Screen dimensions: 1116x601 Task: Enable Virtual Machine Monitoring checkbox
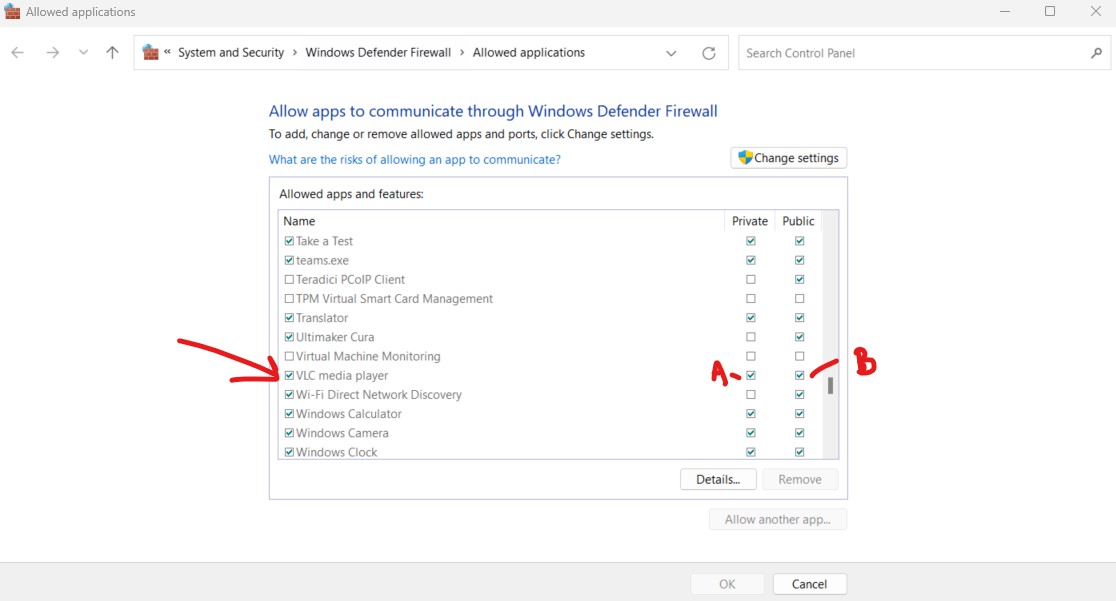coord(289,356)
